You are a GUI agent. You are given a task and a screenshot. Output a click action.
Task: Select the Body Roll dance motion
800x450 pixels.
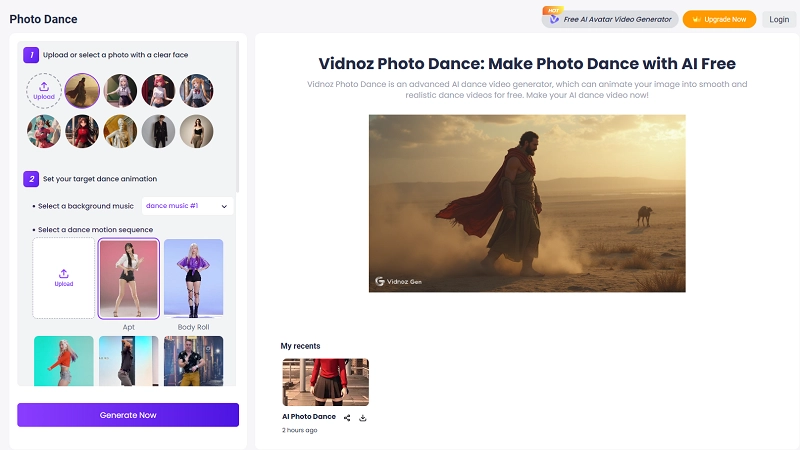pos(193,278)
